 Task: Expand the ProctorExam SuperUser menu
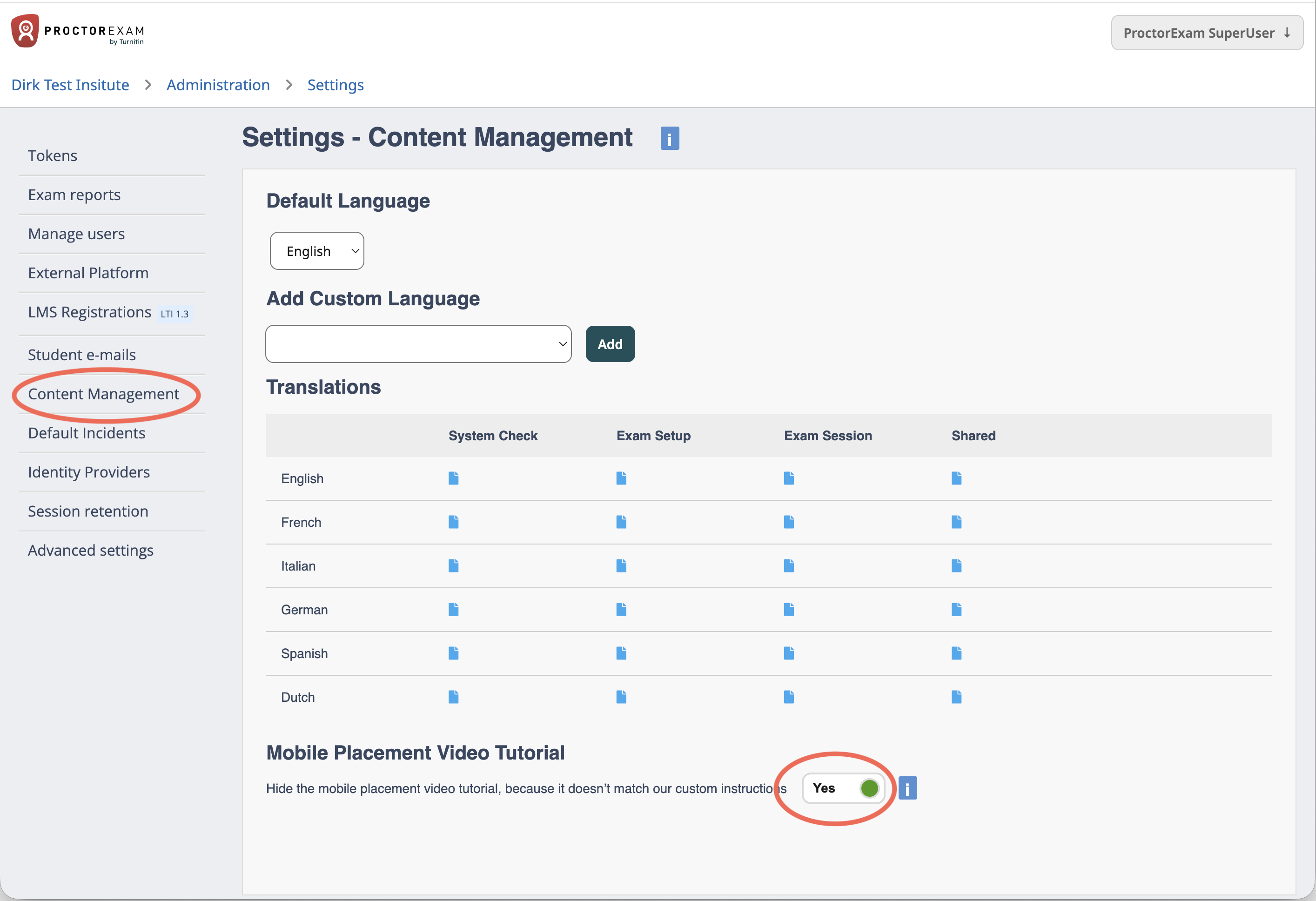coord(1207,33)
